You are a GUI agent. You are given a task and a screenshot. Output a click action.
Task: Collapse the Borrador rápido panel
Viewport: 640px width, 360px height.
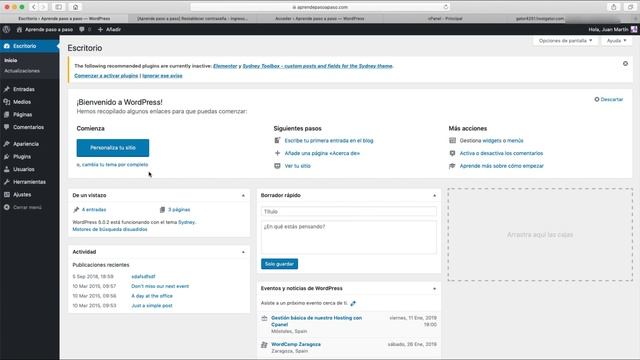(434, 196)
